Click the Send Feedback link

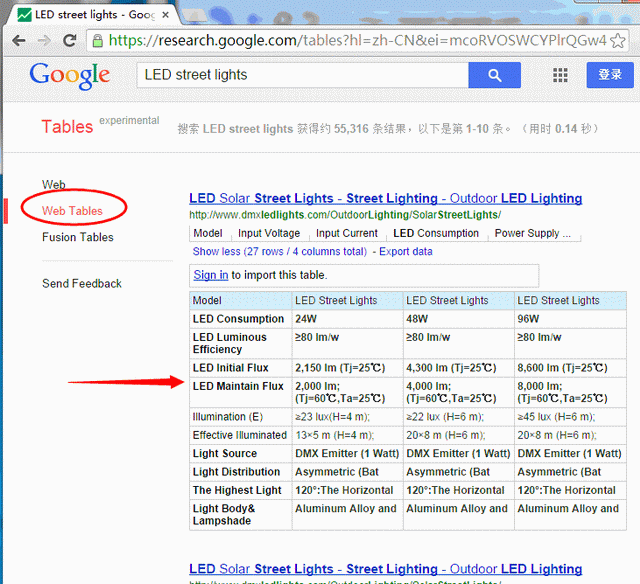point(82,284)
